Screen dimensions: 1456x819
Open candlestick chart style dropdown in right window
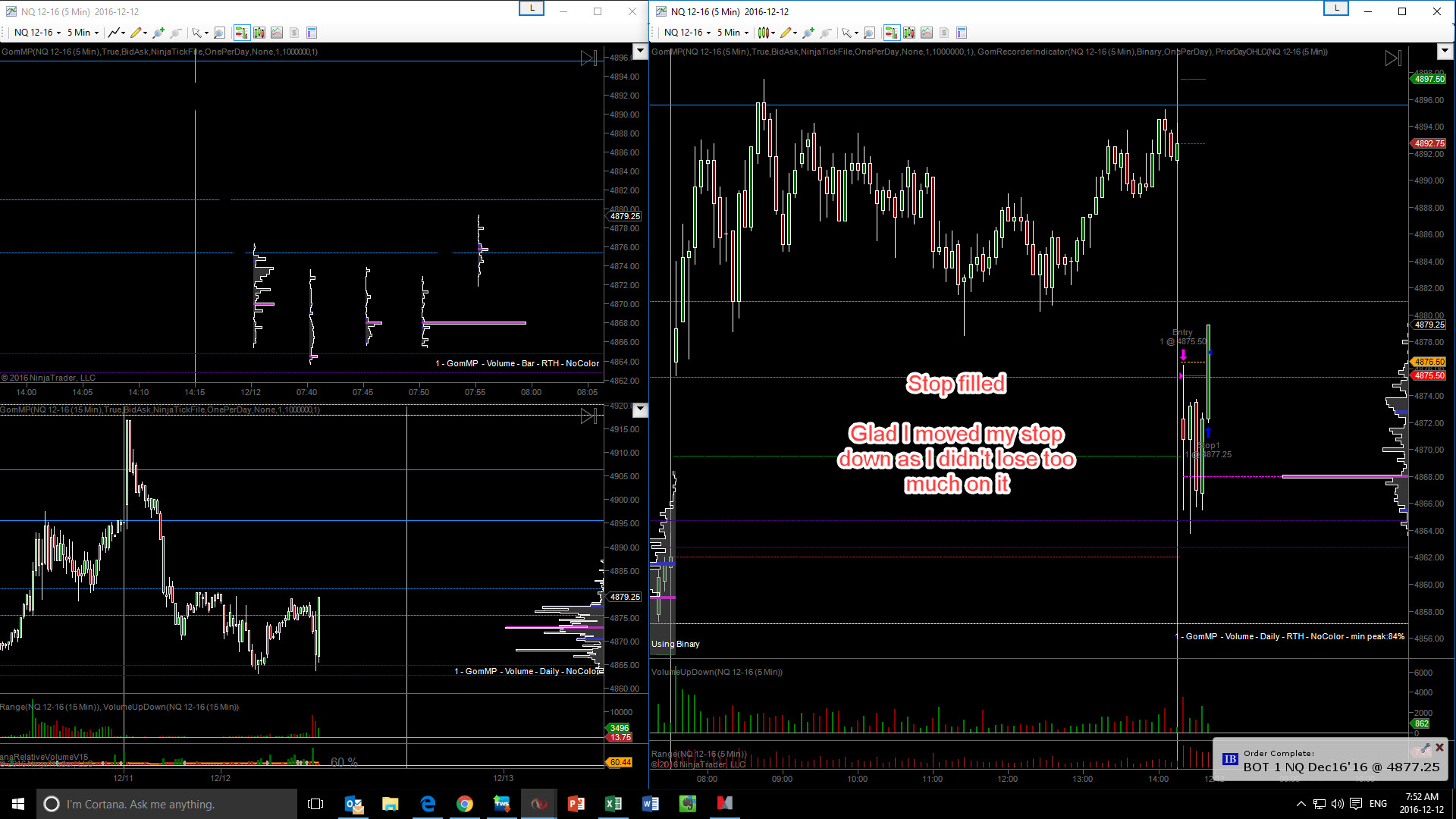[767, 33]
